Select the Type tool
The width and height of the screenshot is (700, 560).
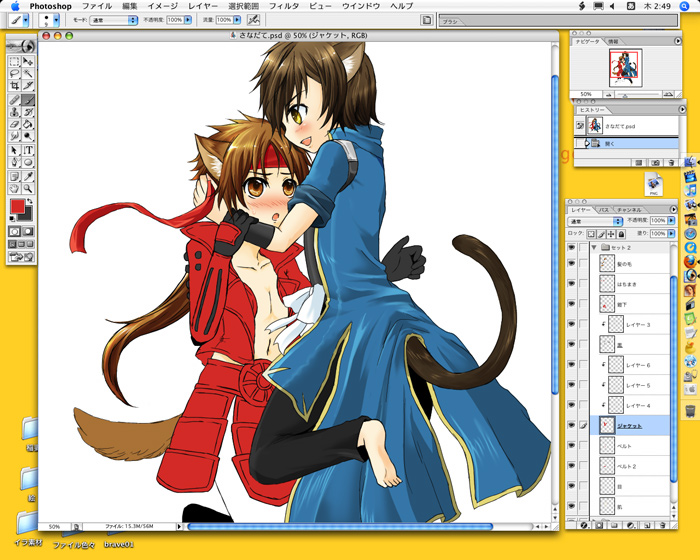(x=28, y=150)
